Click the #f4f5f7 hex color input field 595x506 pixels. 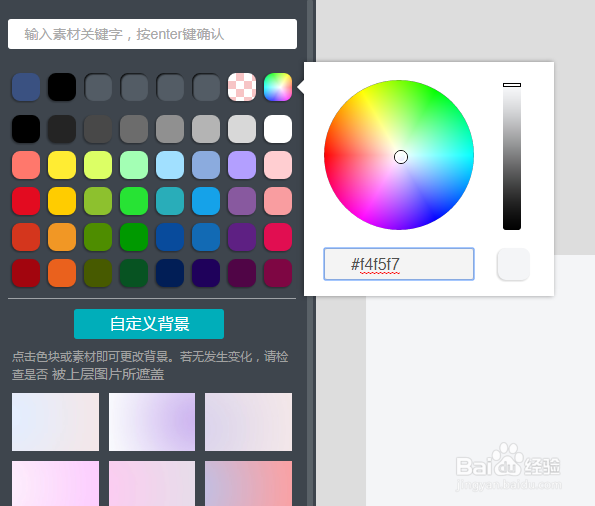[x=399, y=264]
